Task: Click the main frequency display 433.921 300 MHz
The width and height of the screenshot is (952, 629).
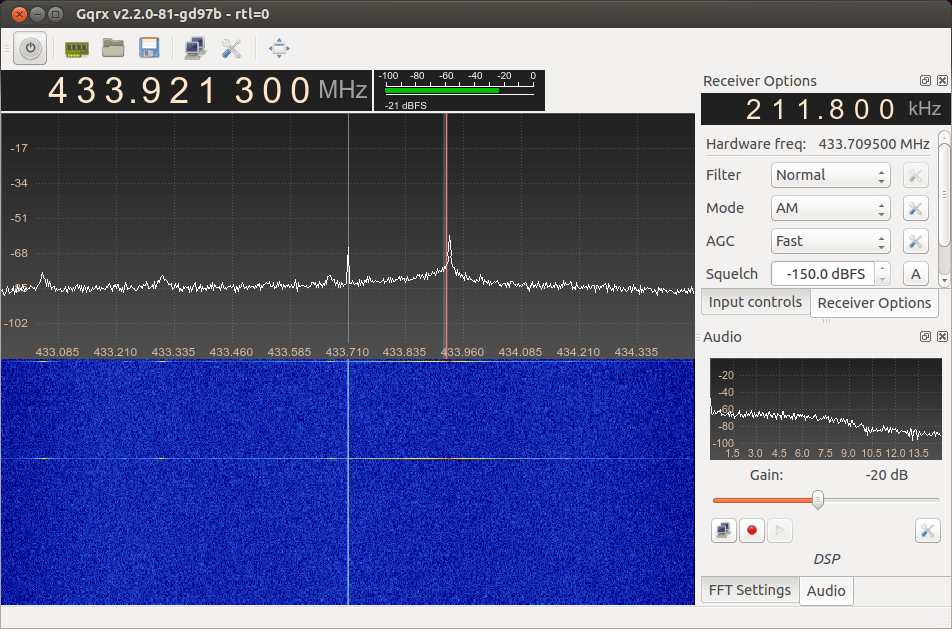Action: tap(186, 90)
